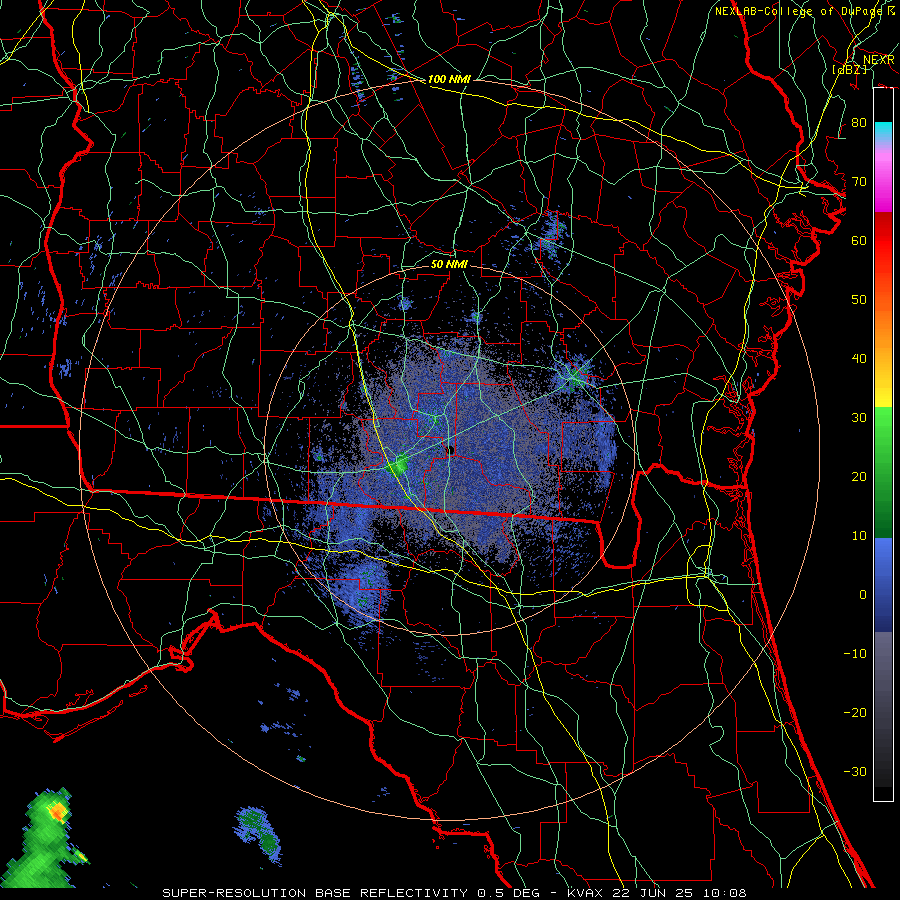Click the magenta band of the reflectivity color bar
This screenshot has height=900, width=900.
(883, 181)
